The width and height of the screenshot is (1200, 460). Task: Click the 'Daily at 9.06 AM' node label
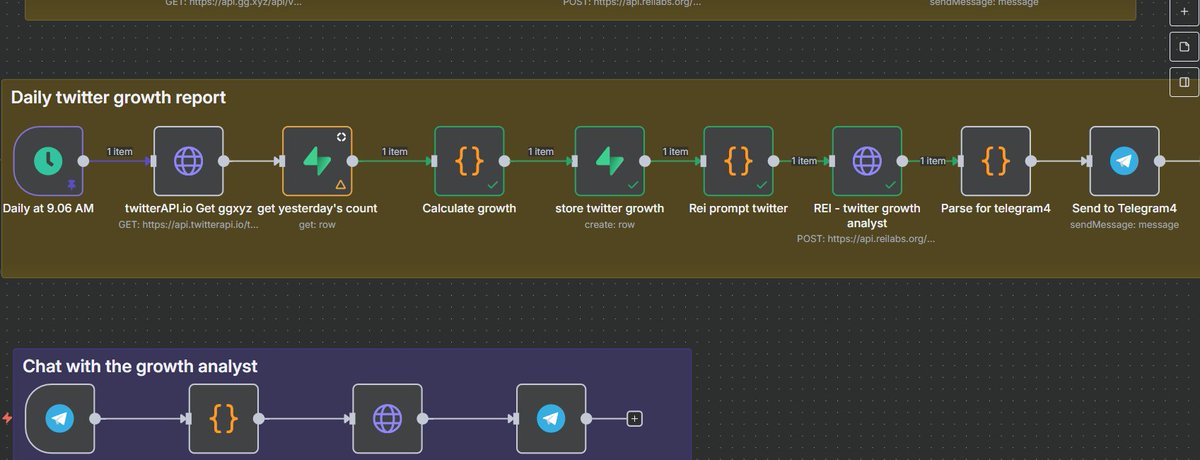tap(49, 209)
